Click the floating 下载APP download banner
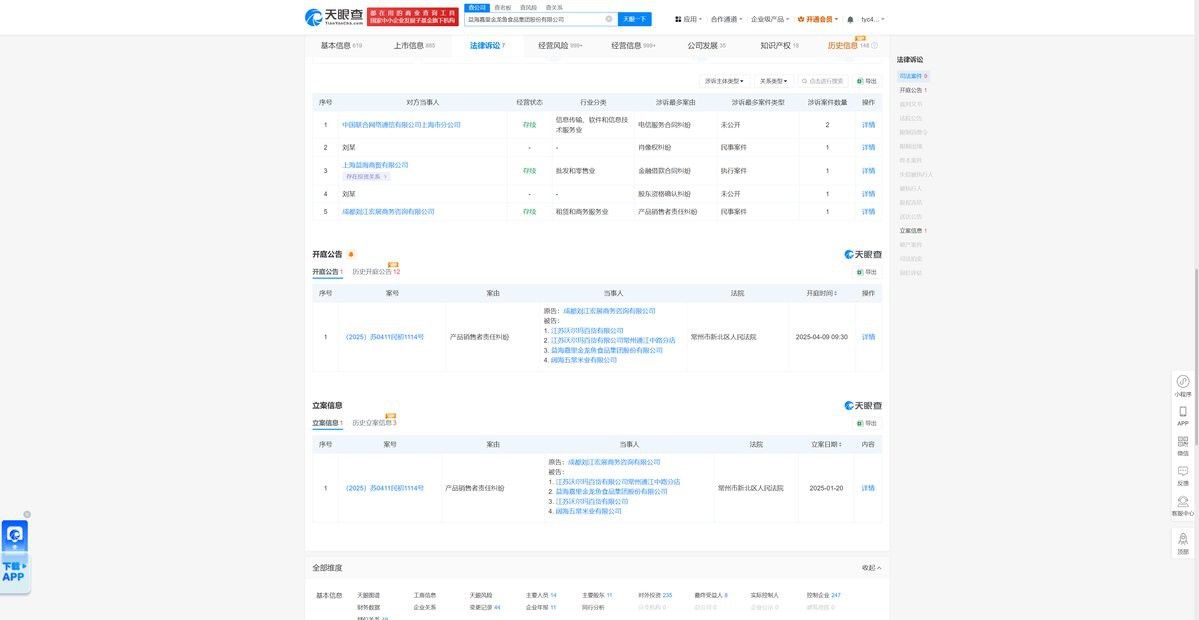The height and width of the screenshot is (620, 1199). (x=15, y=557)
